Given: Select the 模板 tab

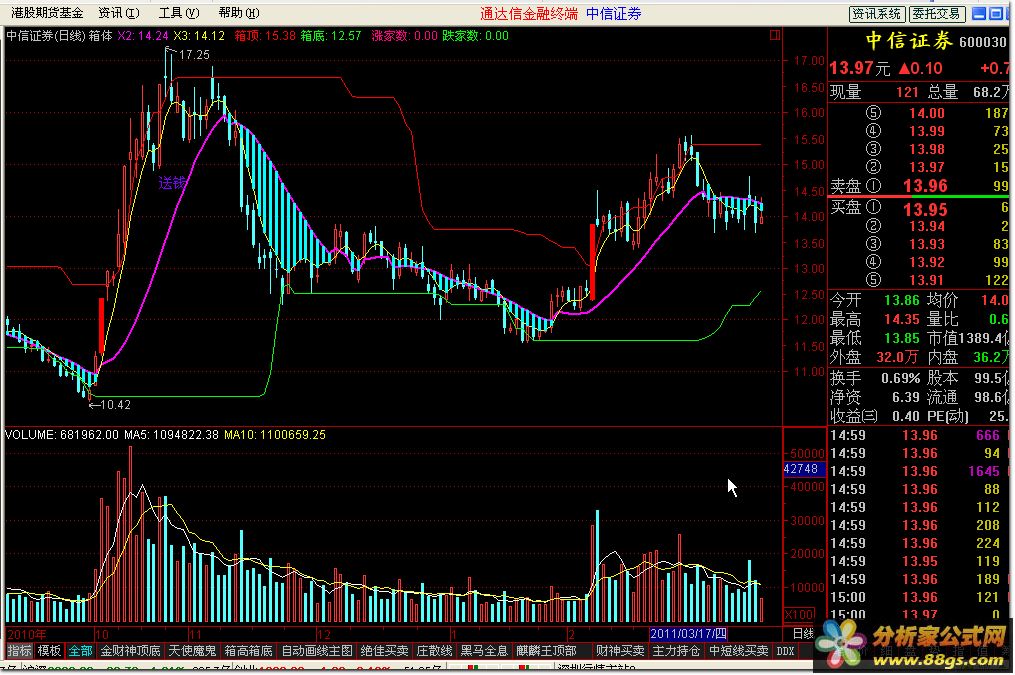Looking at the screenshot, I should [x=49, y=650].
